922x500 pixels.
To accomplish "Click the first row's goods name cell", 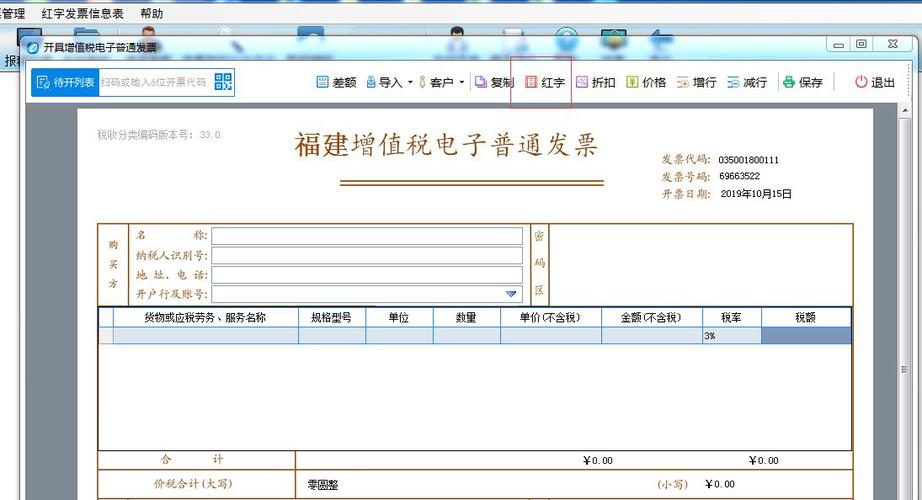I will pyautogui.click(x=205, y=336).
